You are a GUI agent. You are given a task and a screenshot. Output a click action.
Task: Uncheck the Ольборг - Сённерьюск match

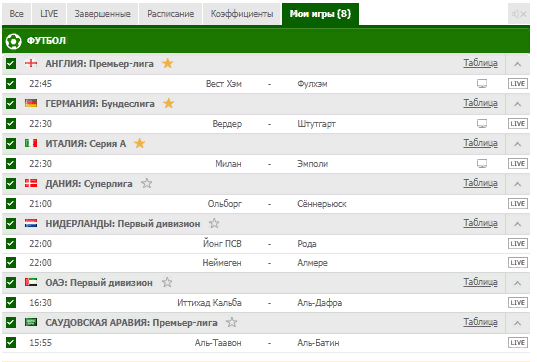pyautogui.click(x=11, y=203)
